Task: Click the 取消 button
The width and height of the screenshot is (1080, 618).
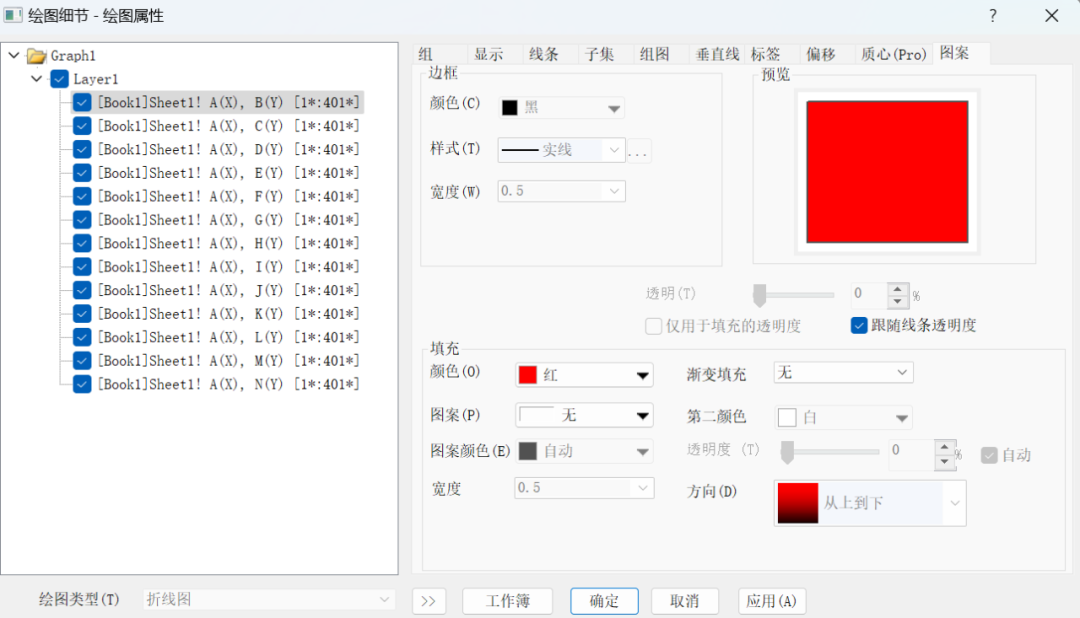Action: click(685, 601)
